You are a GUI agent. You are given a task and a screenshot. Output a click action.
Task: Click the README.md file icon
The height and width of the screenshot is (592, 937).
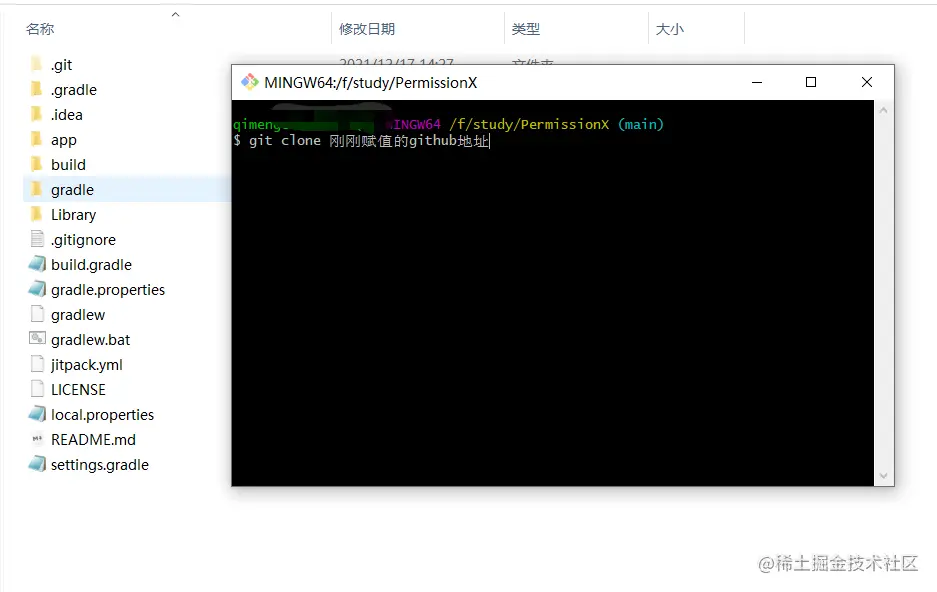(37, 439)
